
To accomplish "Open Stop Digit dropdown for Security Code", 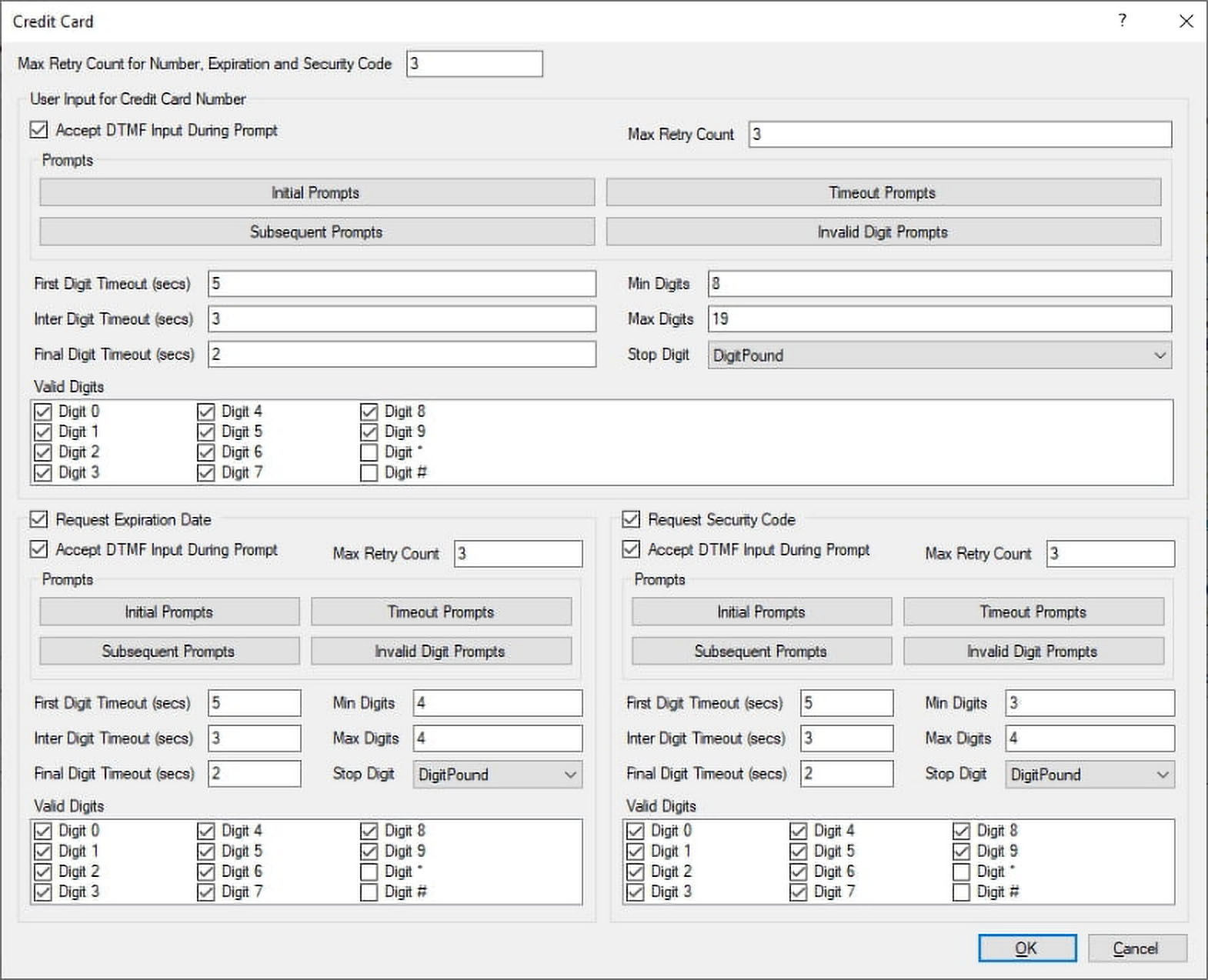I will point(1090,775).
